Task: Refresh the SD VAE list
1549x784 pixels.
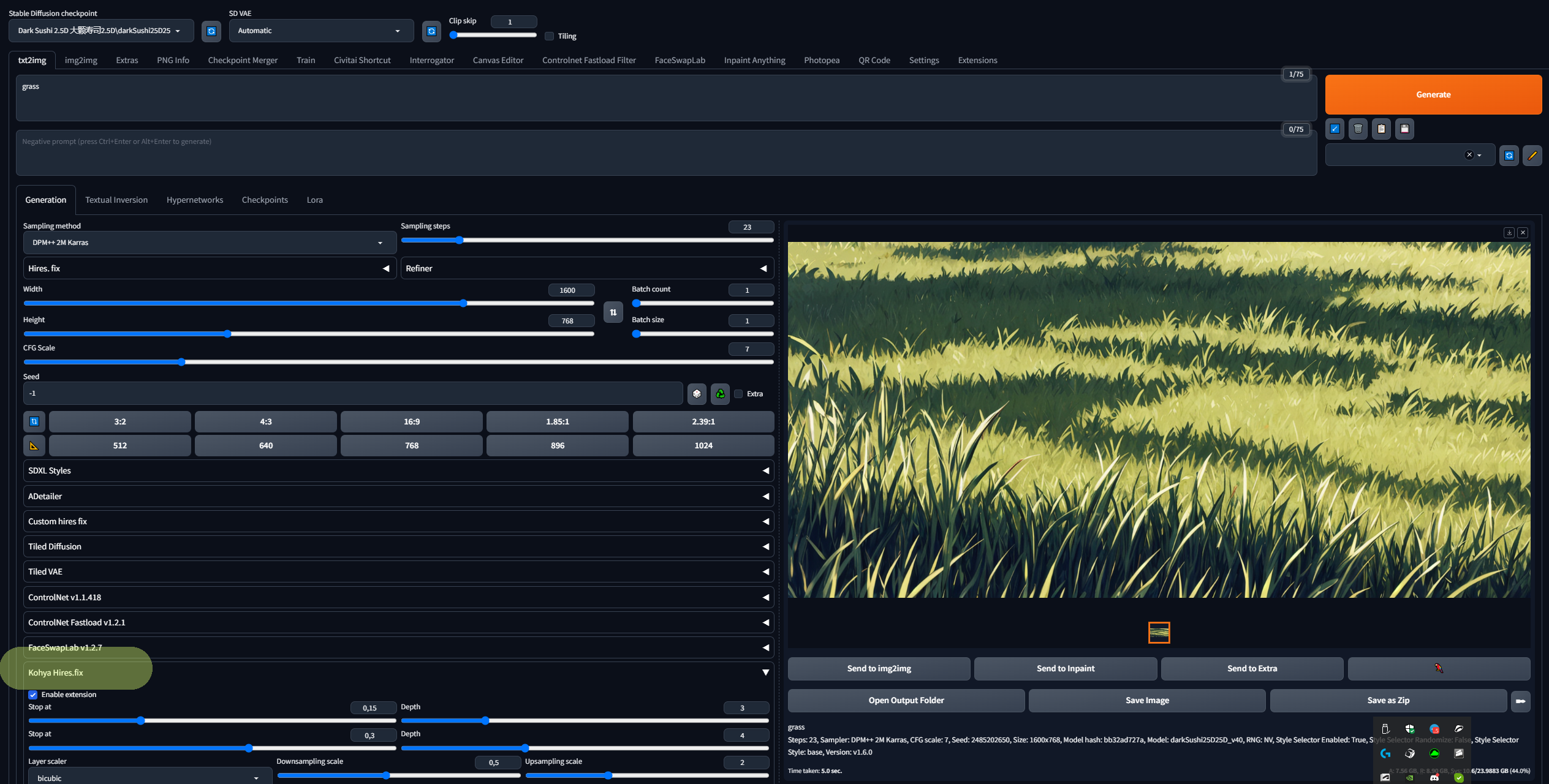Action: tap(431, 31)
